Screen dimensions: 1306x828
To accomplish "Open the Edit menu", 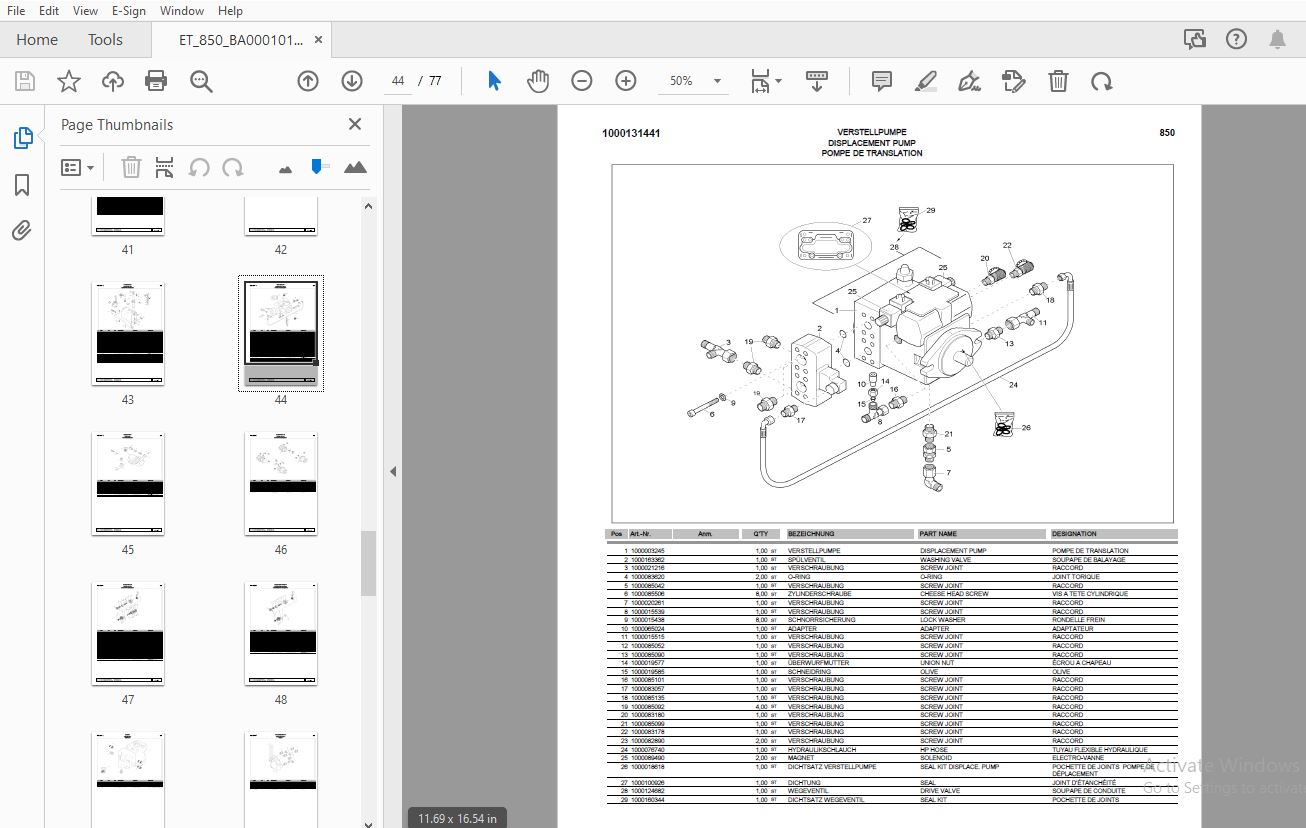I will (49, 11).
